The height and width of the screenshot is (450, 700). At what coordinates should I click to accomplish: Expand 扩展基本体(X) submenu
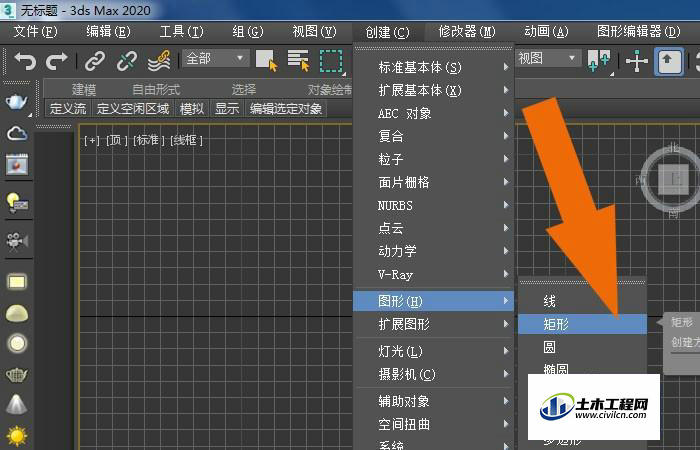(433, 91)
